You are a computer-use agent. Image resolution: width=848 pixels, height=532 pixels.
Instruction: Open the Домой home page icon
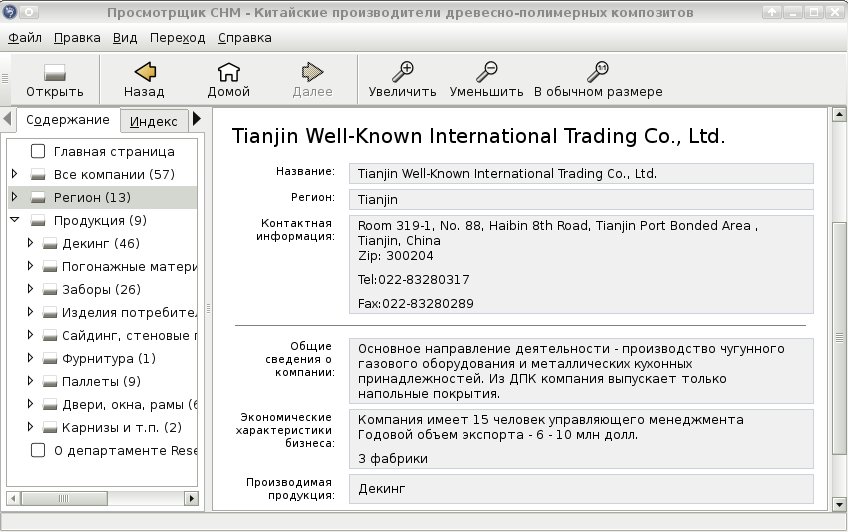click(228, 71)
